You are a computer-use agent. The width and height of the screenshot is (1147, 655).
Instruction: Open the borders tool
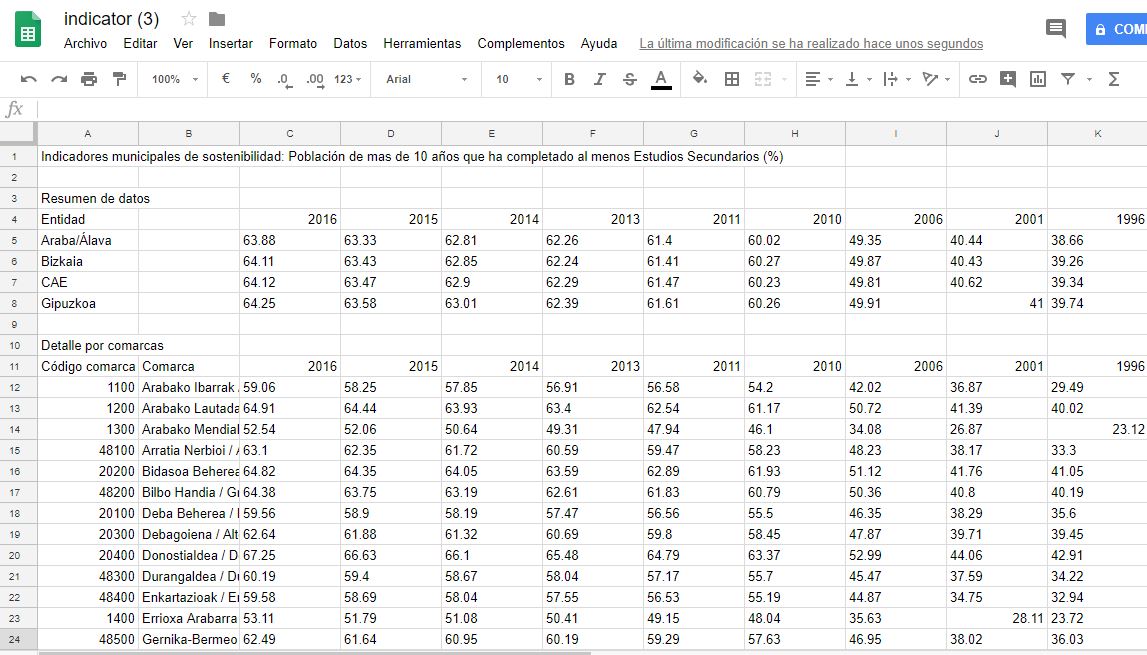point(732,79)
